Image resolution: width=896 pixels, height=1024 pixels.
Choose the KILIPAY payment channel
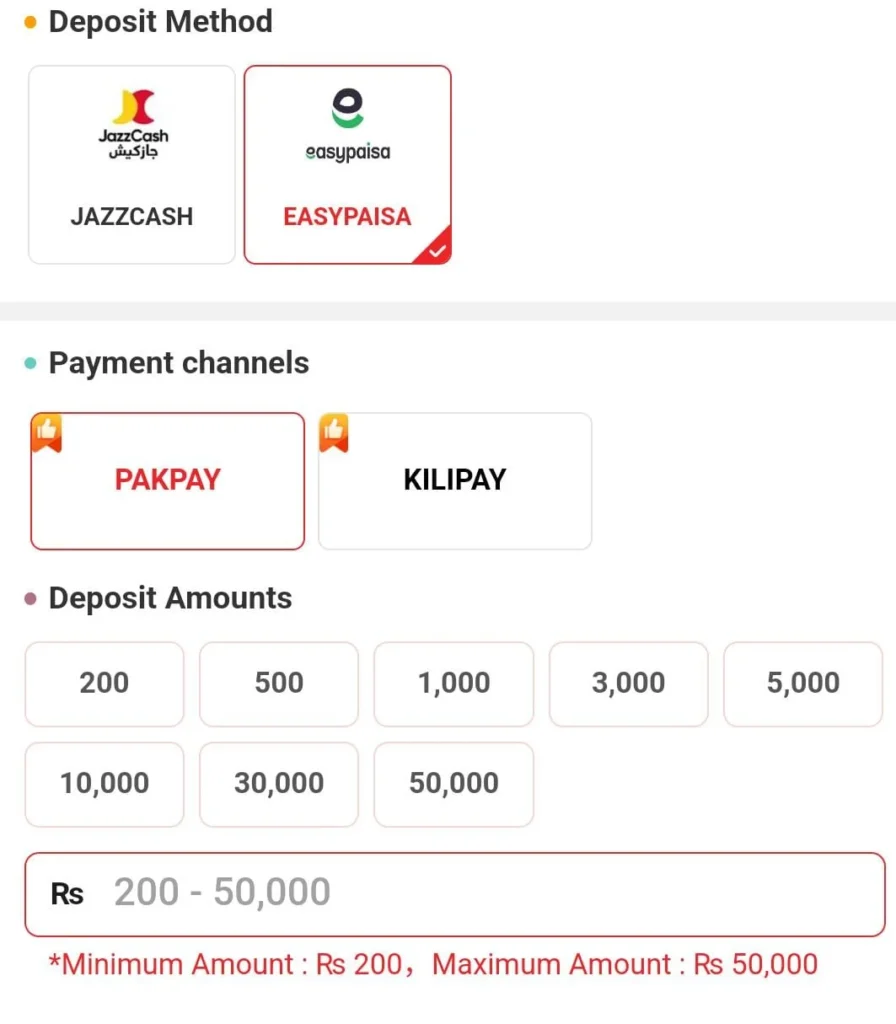(455, 481)
